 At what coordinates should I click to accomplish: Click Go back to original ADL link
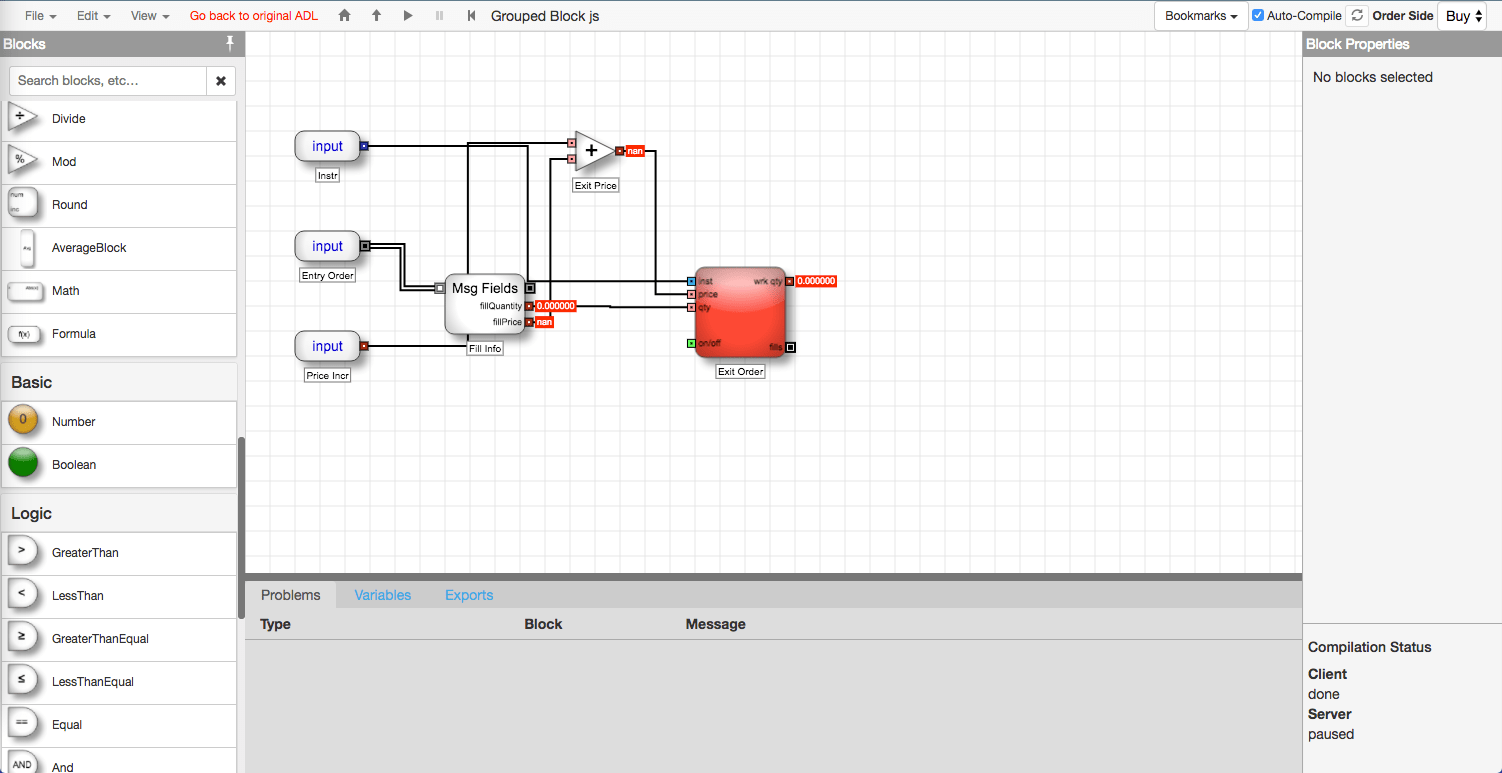[254, 16]
